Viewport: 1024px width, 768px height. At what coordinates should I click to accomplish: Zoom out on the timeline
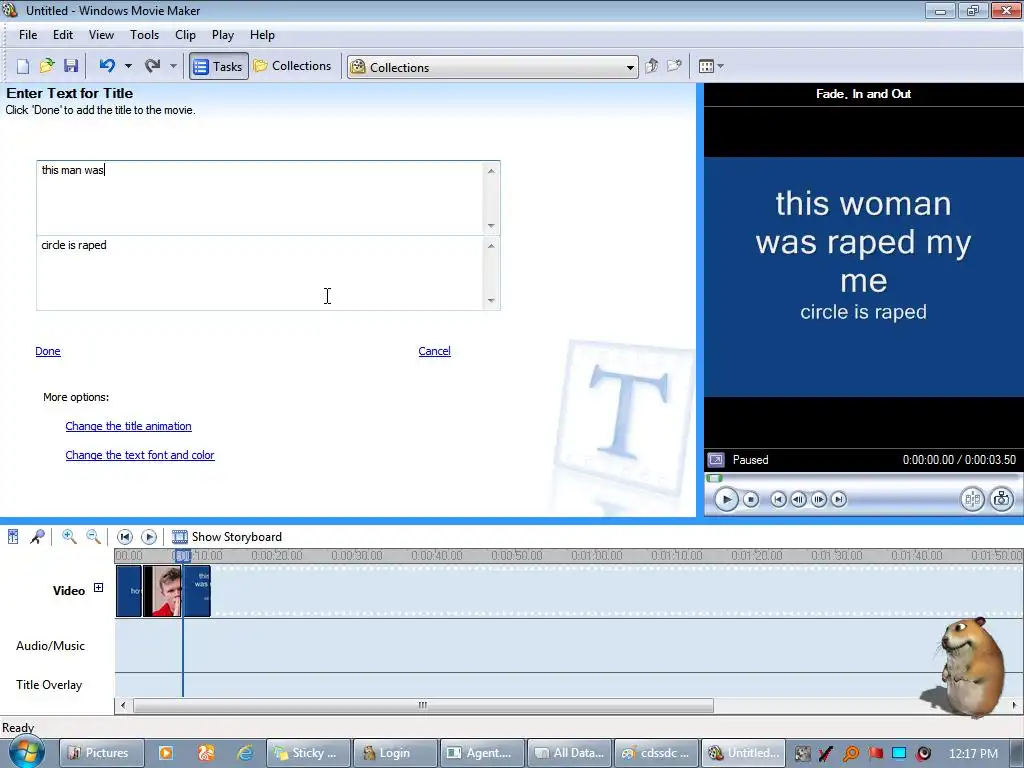(93, 537)
